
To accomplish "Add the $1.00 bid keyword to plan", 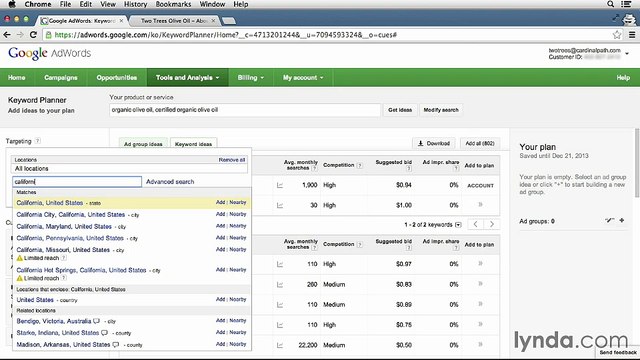I will coord(480,204).
